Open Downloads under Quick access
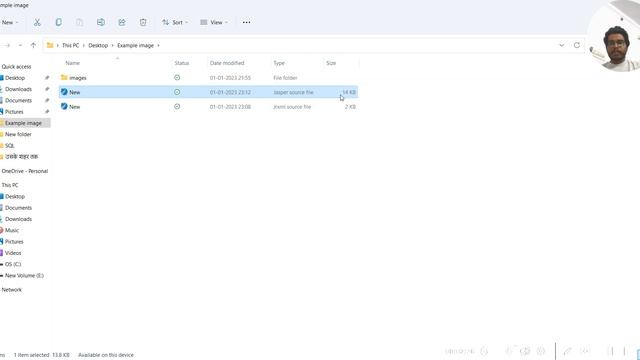The image size is (640, 360). tap(18, 89)
